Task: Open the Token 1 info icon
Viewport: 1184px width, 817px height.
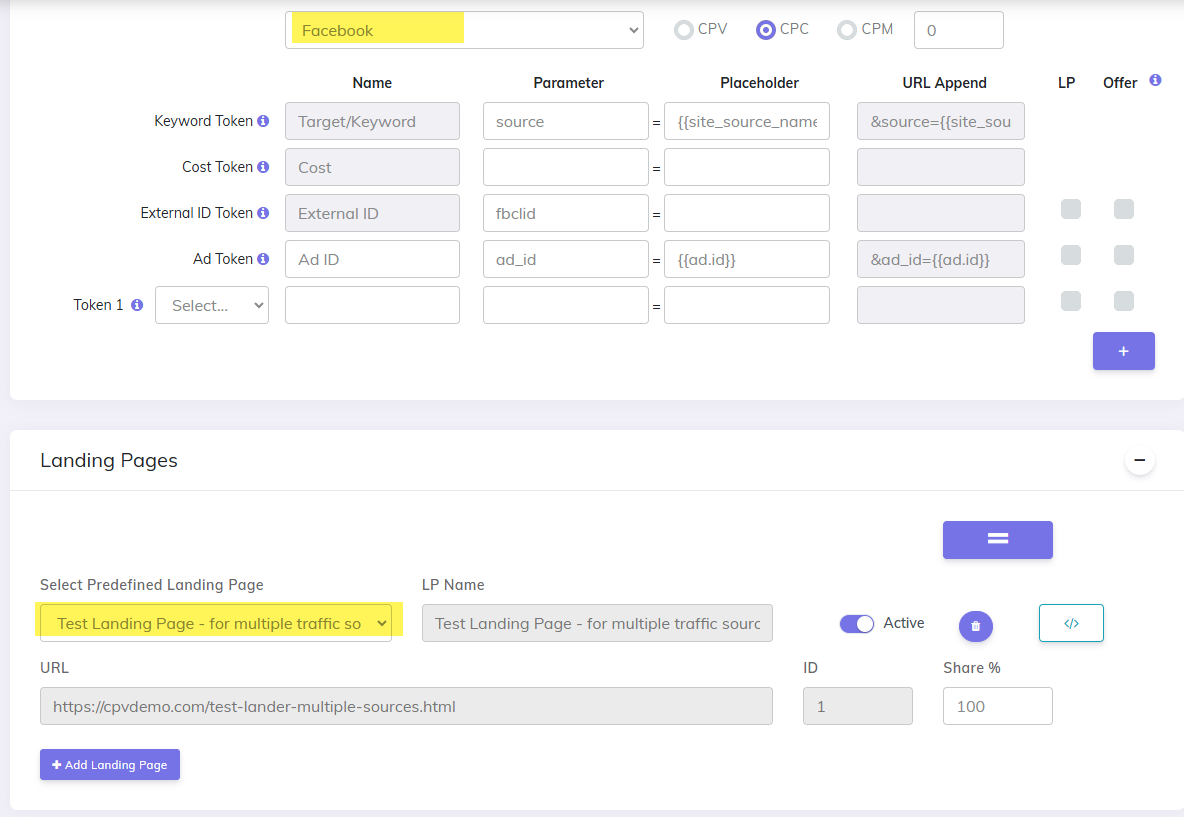Action: (x=137, y=304)
